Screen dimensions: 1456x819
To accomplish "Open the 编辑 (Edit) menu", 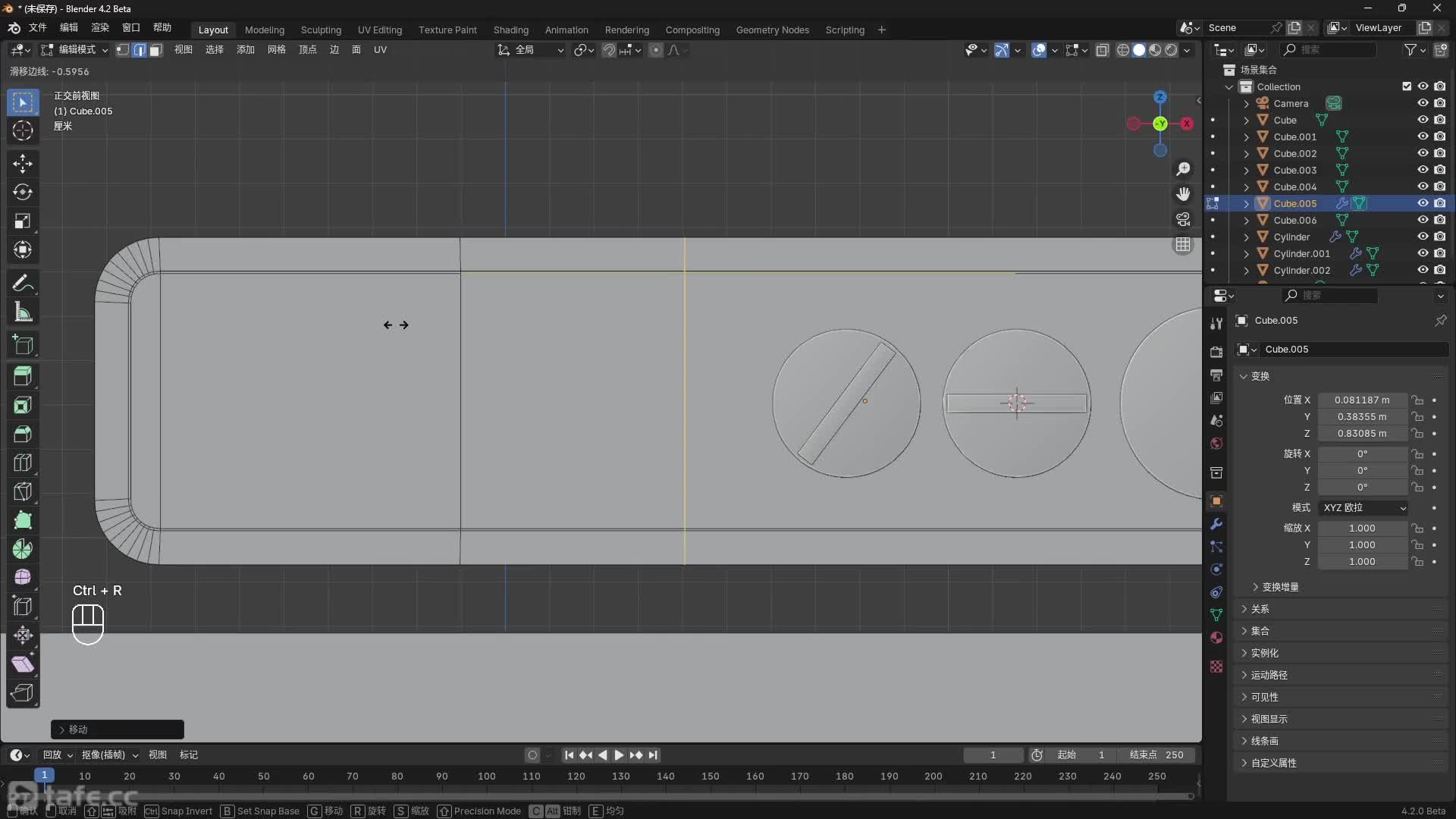I will (68, 27).
